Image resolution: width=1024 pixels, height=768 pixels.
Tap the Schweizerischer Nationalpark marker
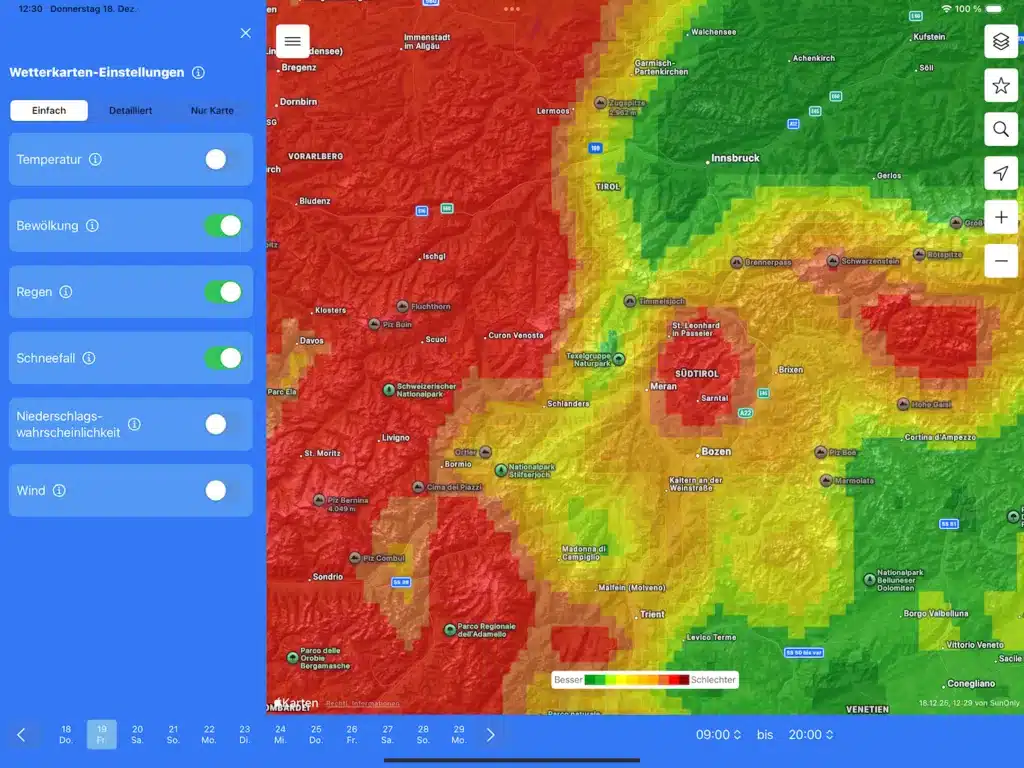(x=389, y=390)
